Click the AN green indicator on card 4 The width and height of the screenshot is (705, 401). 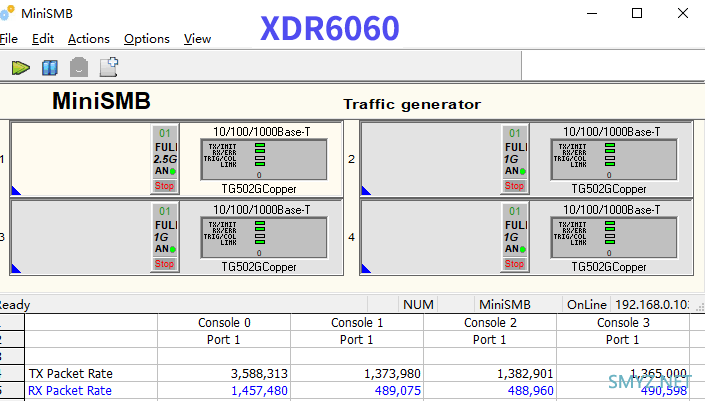(x=522, y=249)
